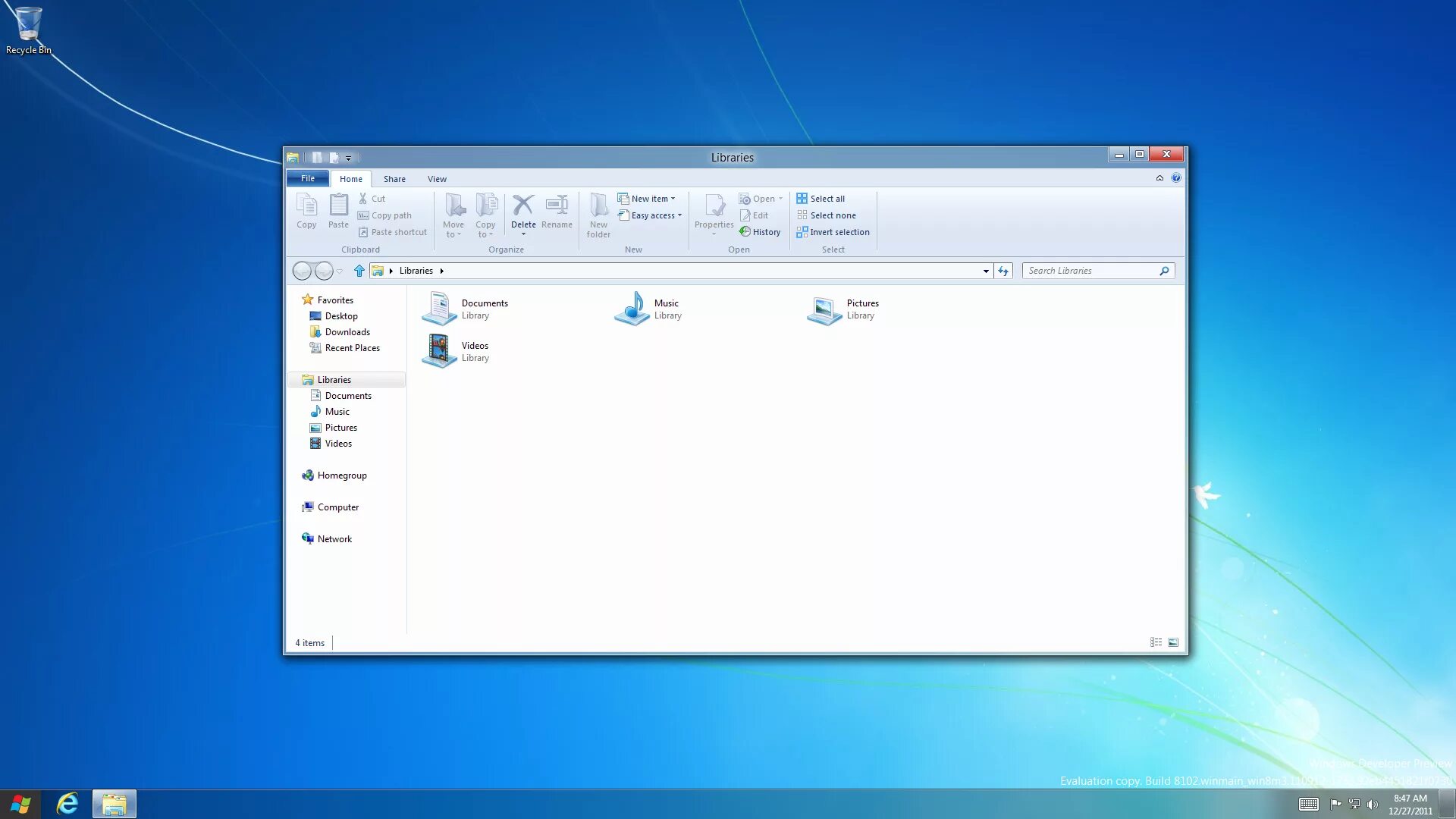Expand the address bar history dropdown

(986, 271)
